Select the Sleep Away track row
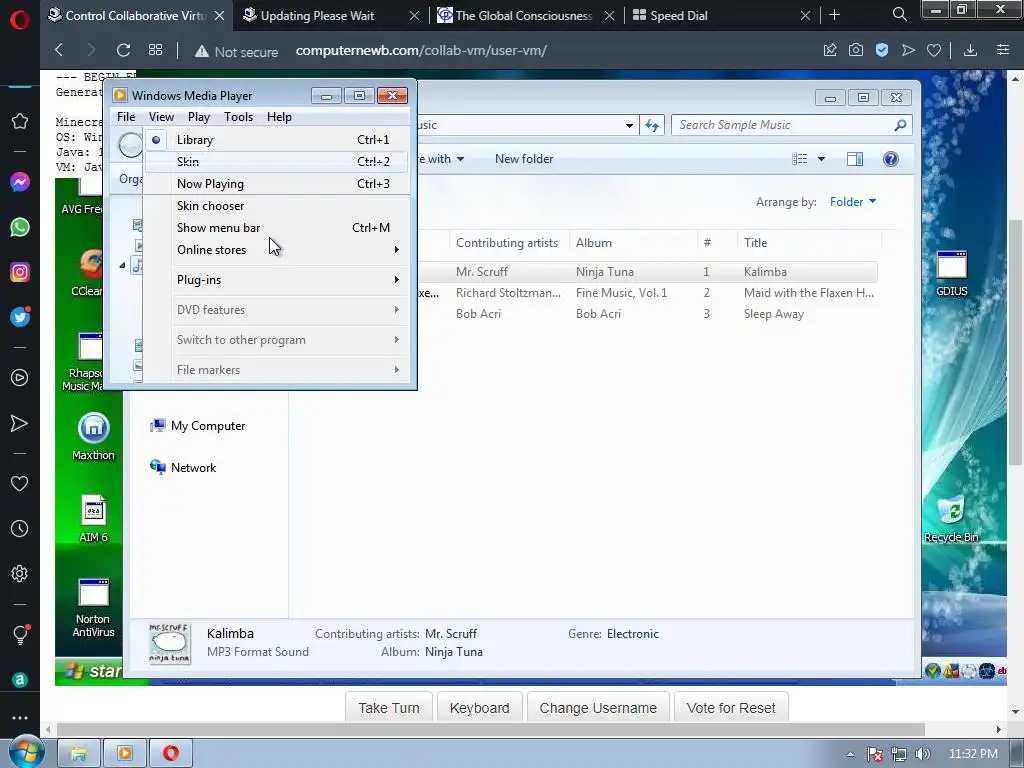 click(x=647, y=314)
